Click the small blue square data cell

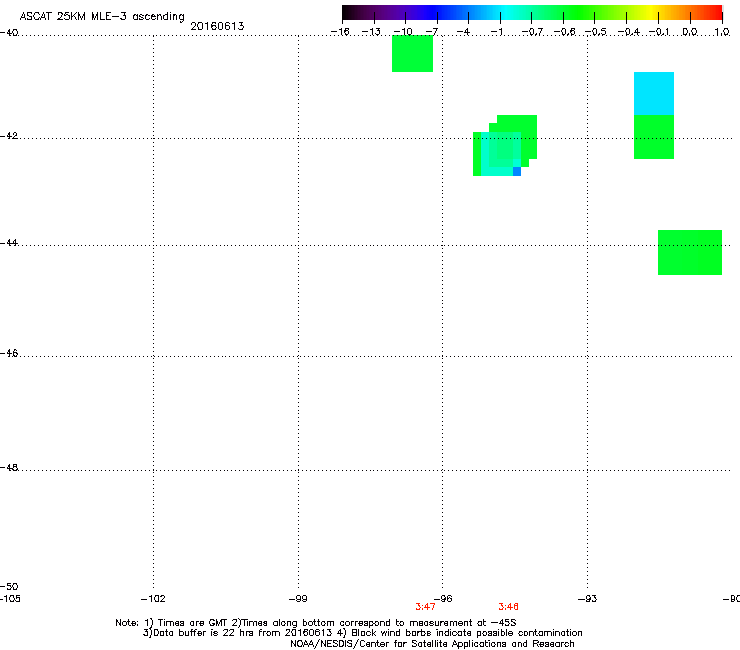(517, 171)
